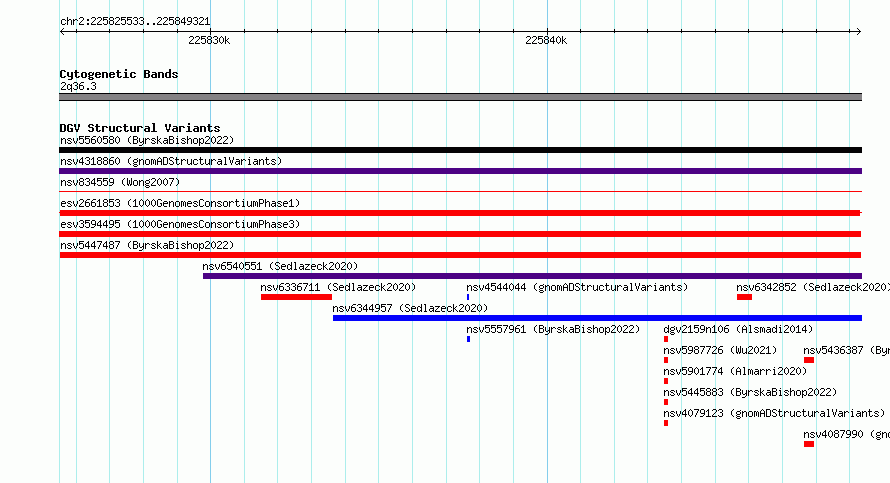Screen dimensions: 890x483
Task: Click the small red nsv5445883 marker
Action: (666, 402)
